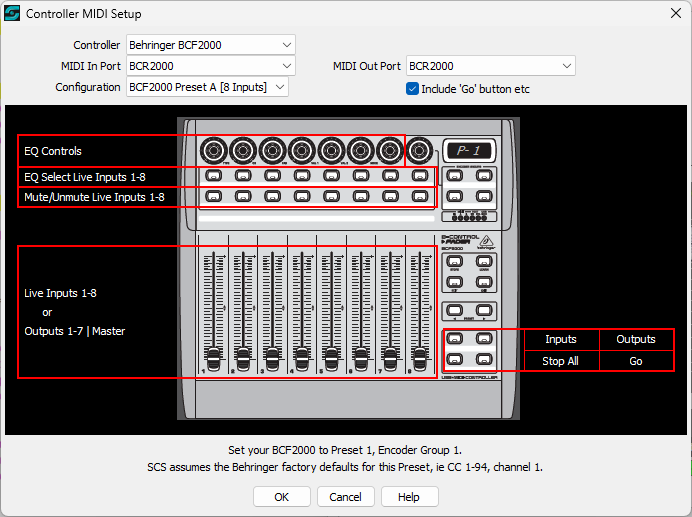Screen dimensions: 692x517
Task: Click the eighth EQ Select button in the top row
Action: [x=420, y=176]
